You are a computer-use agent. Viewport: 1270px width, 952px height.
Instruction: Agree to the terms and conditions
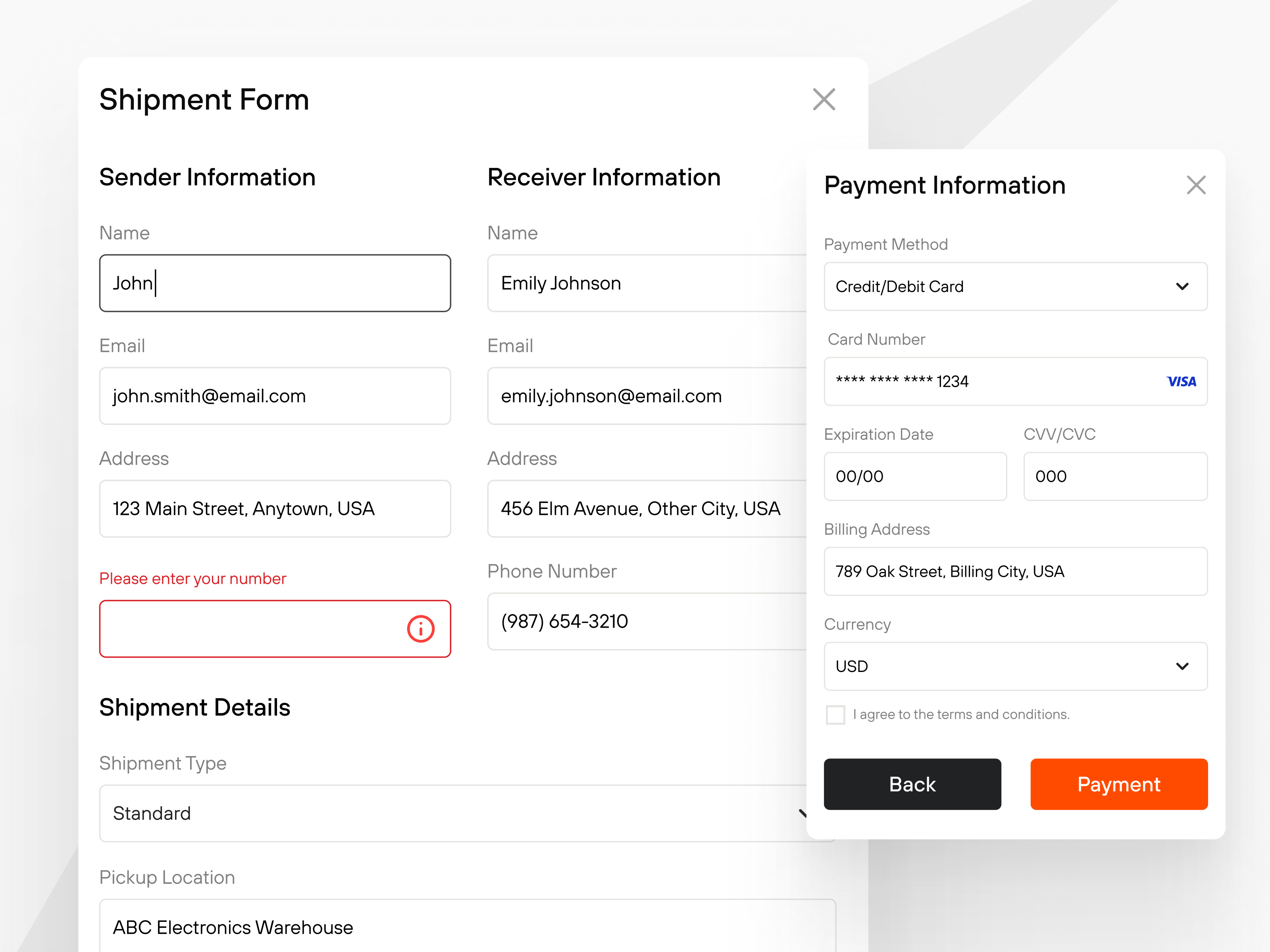[x=835, y=714]
